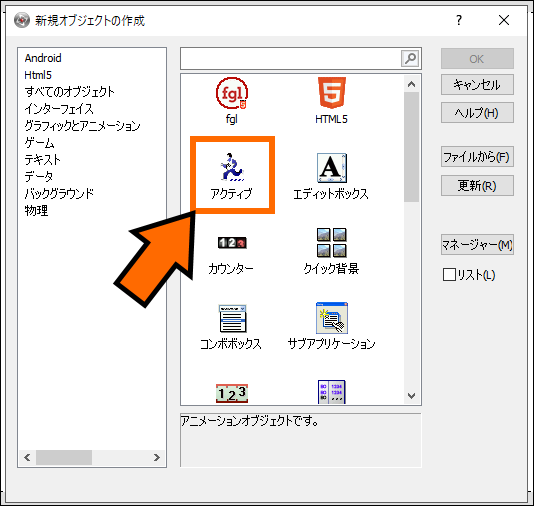This screenshot has width=534, height=506.
Task: Open the Android category
Action: pos(43,58)
